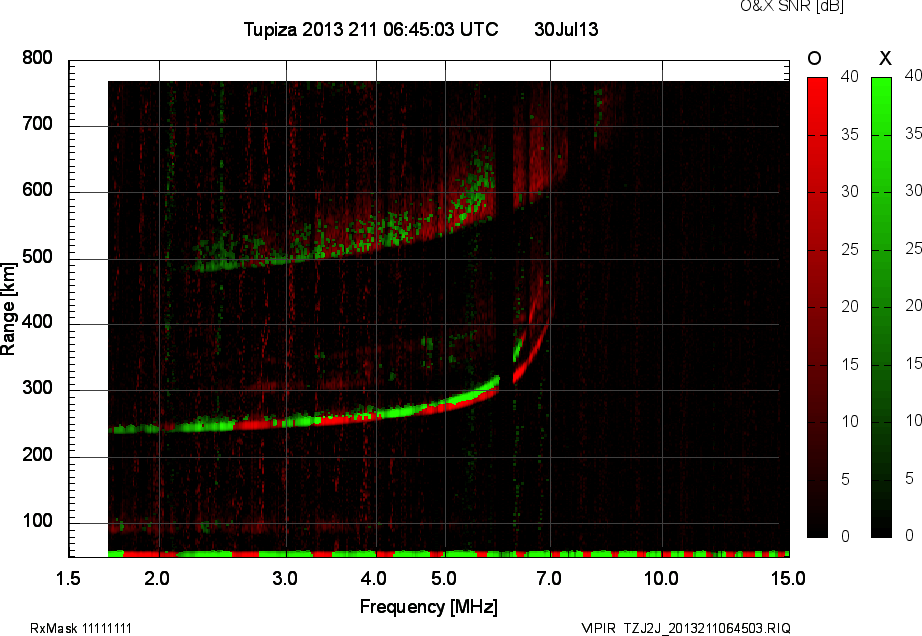This screenshot has height=636, width=922.
Task: Click the 7.0 frequency tick label
Action: (549, 578)
